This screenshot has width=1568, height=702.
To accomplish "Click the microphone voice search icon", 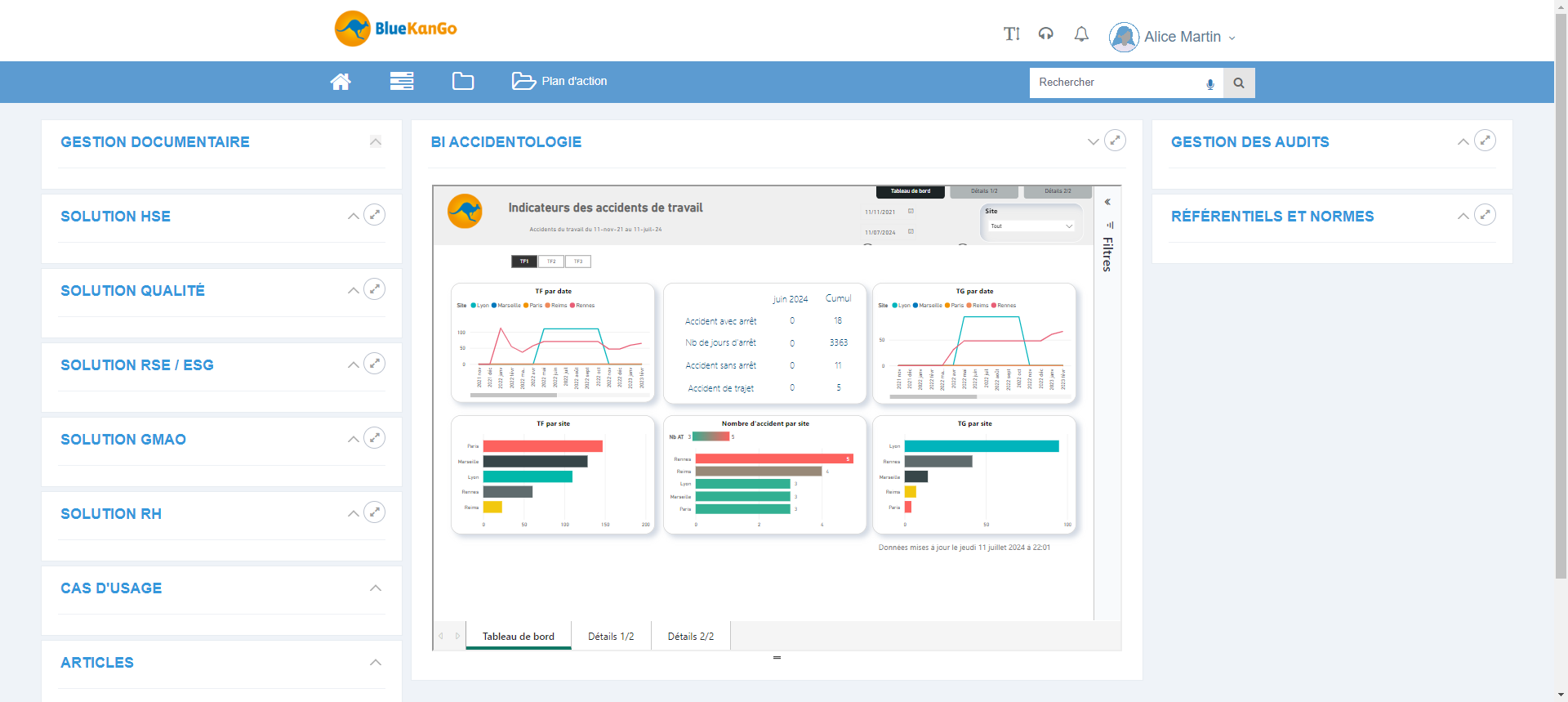I will tap(1210, 83).
